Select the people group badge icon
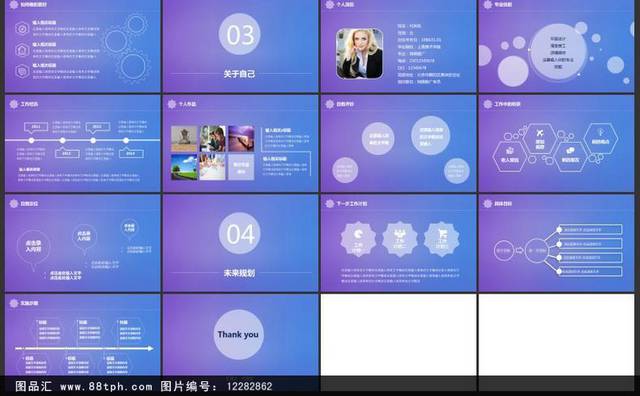 coord(400,238)
